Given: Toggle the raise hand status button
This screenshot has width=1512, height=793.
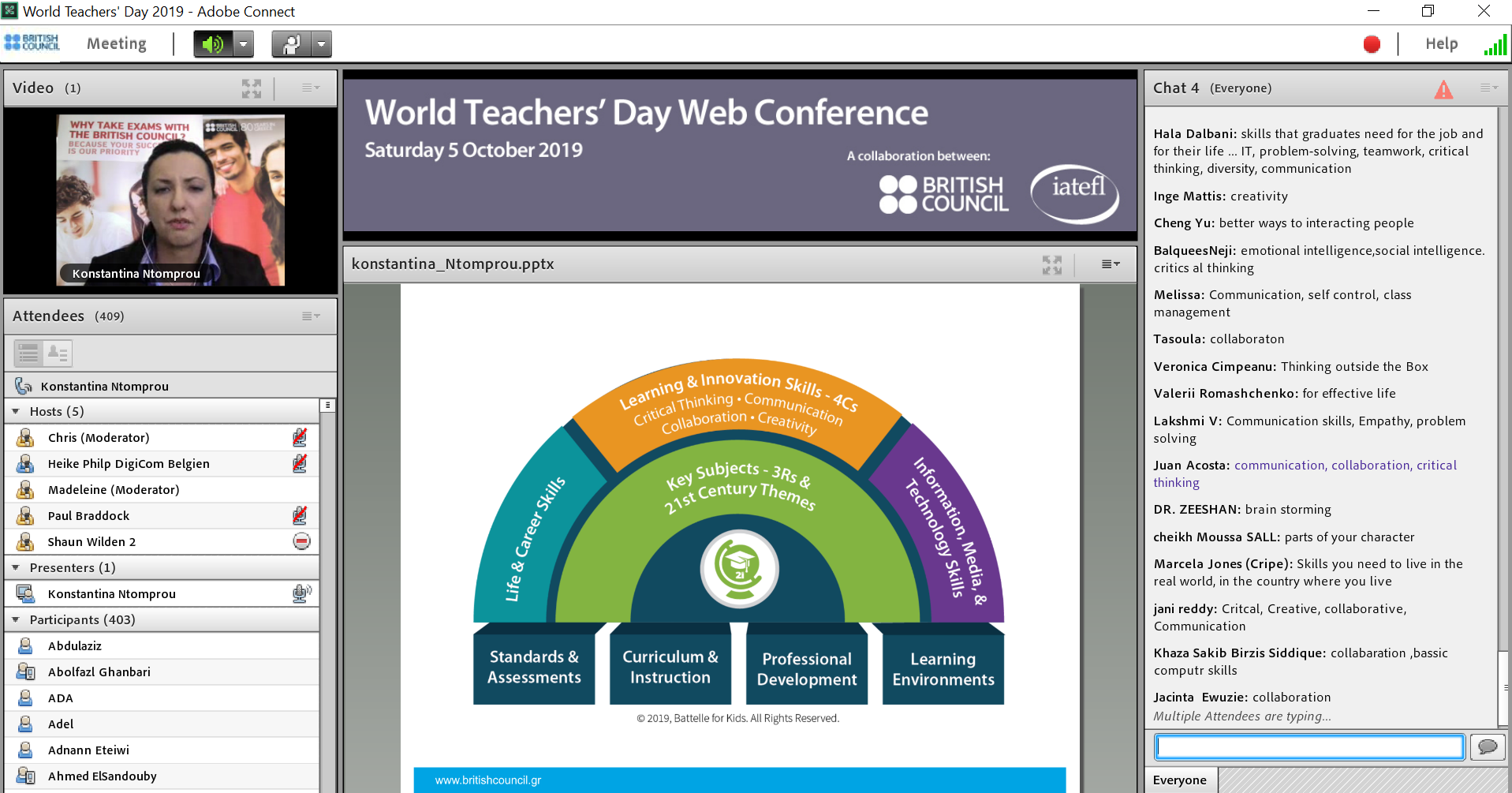Looking at the screenshot, I should 292,44.
